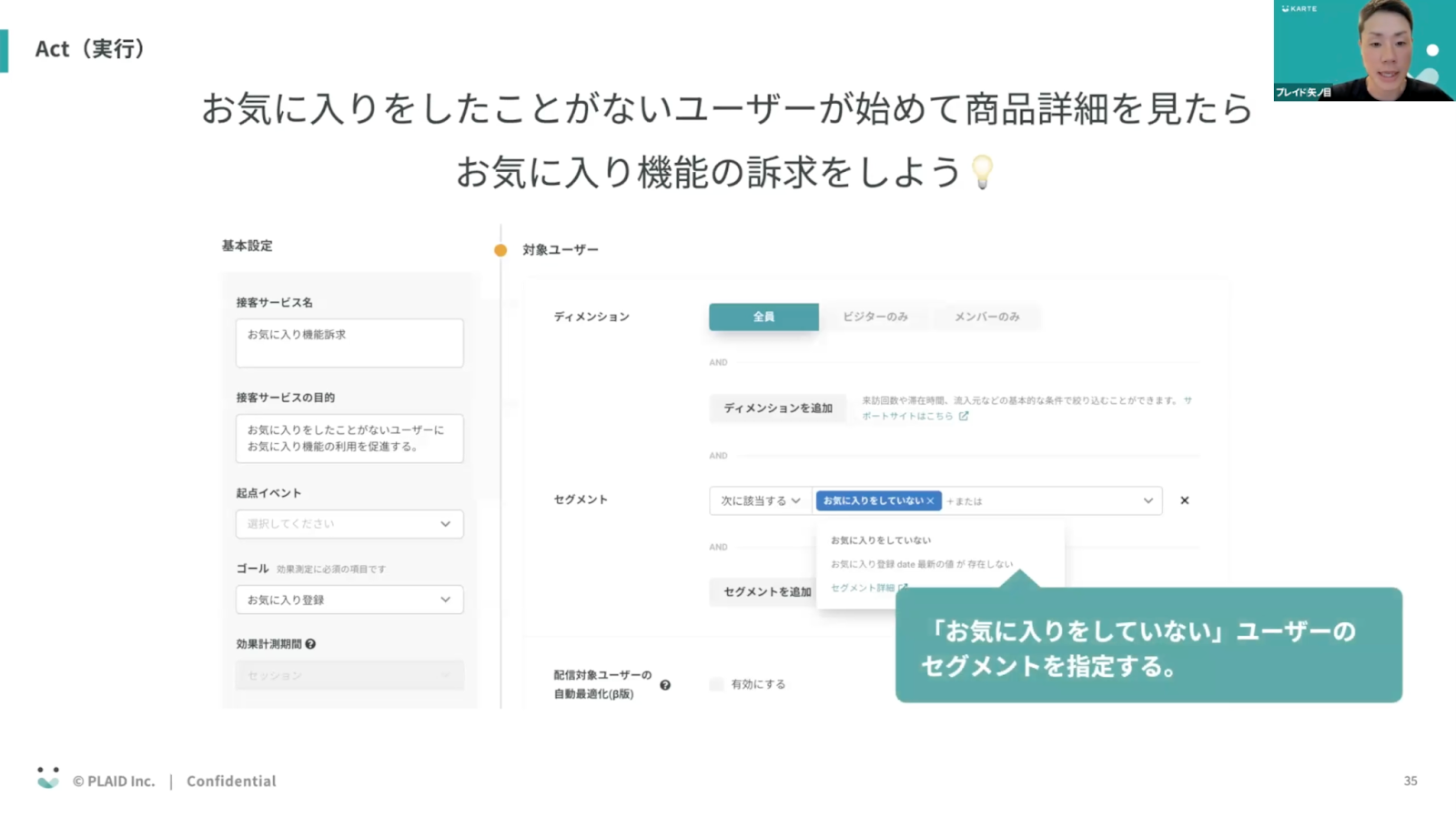Screen dimensions: 1456x817
Task: Select the メンバーのみ dimension tab
Action: click(986, 317)
